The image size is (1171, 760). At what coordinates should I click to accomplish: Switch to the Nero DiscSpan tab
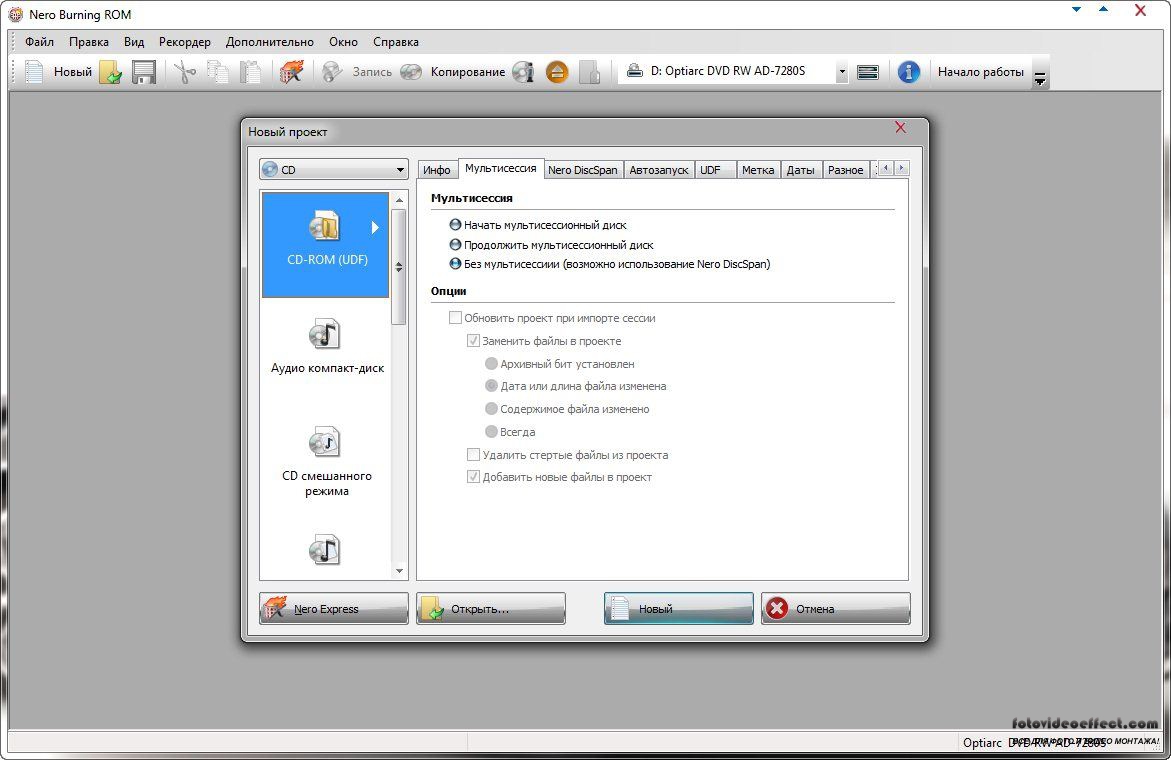click(x=583, y=169)
